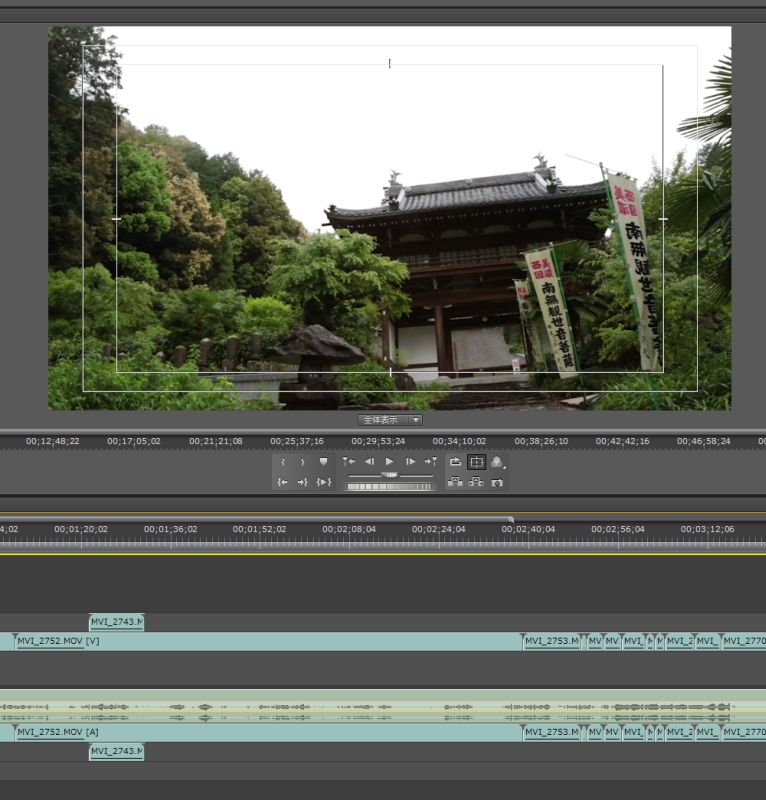
Task: Step back one frame
Action: (x=369, y=462)
